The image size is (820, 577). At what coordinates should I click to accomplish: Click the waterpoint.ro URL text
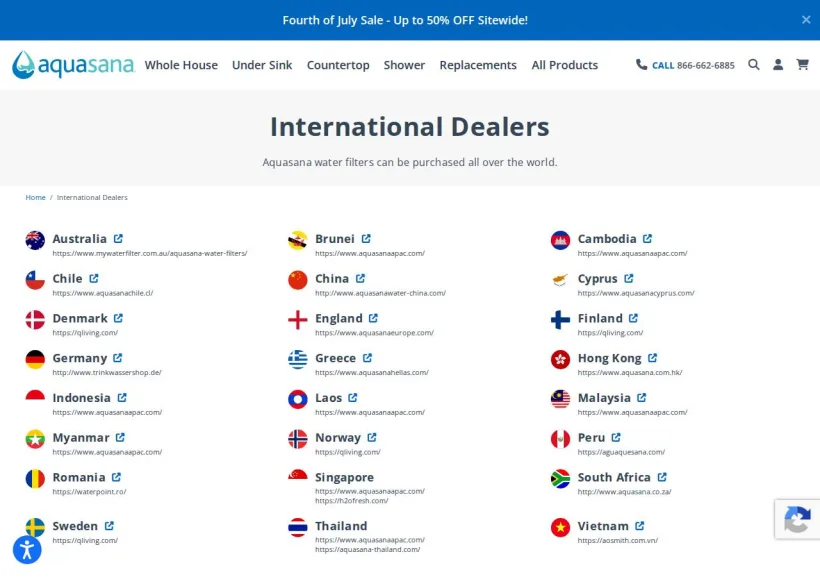(x=89, y=492)
